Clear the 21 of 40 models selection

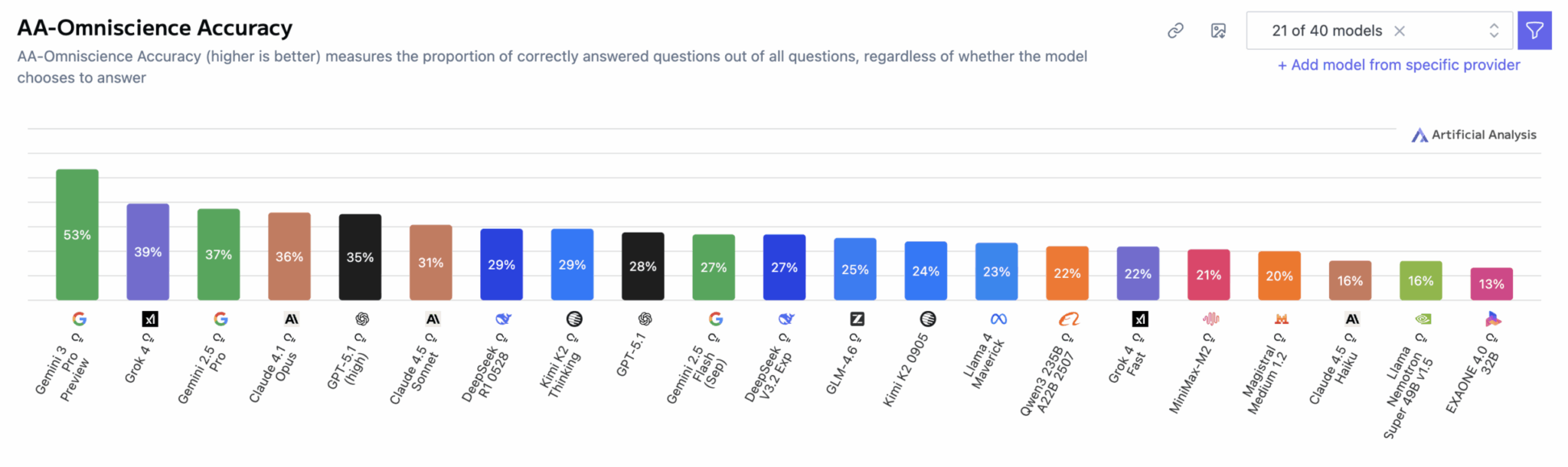[1400, 31]
